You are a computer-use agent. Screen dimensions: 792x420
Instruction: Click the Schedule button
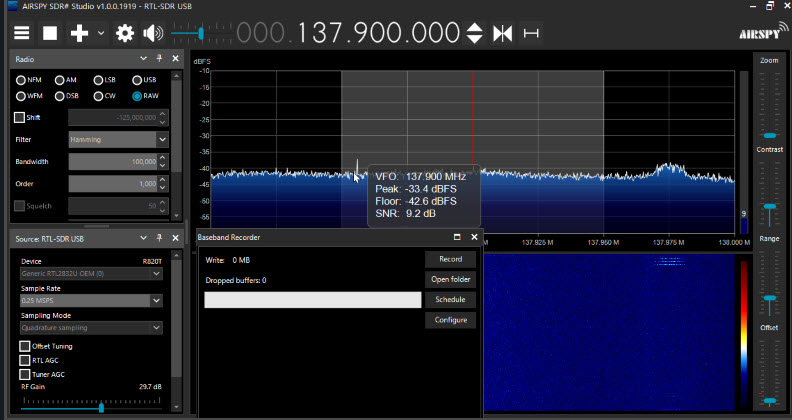pyautogui.click(x=451, y=300)
